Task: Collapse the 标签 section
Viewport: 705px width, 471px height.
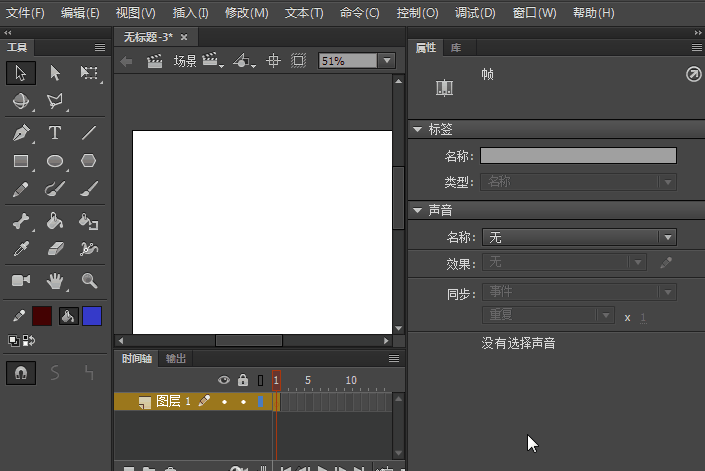Action: coord(418,130)
